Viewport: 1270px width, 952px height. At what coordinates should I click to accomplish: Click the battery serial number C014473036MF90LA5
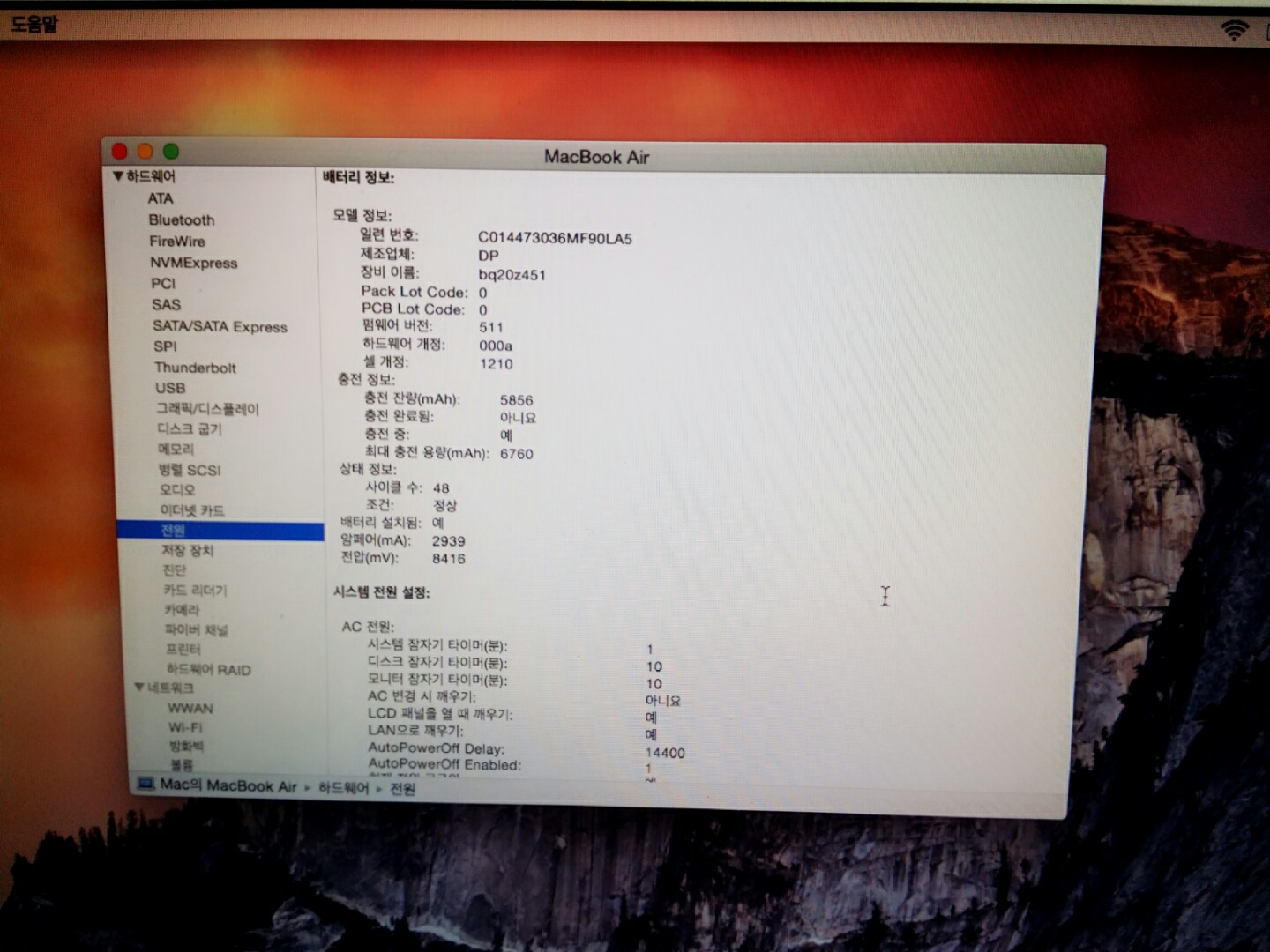[555, 238]
